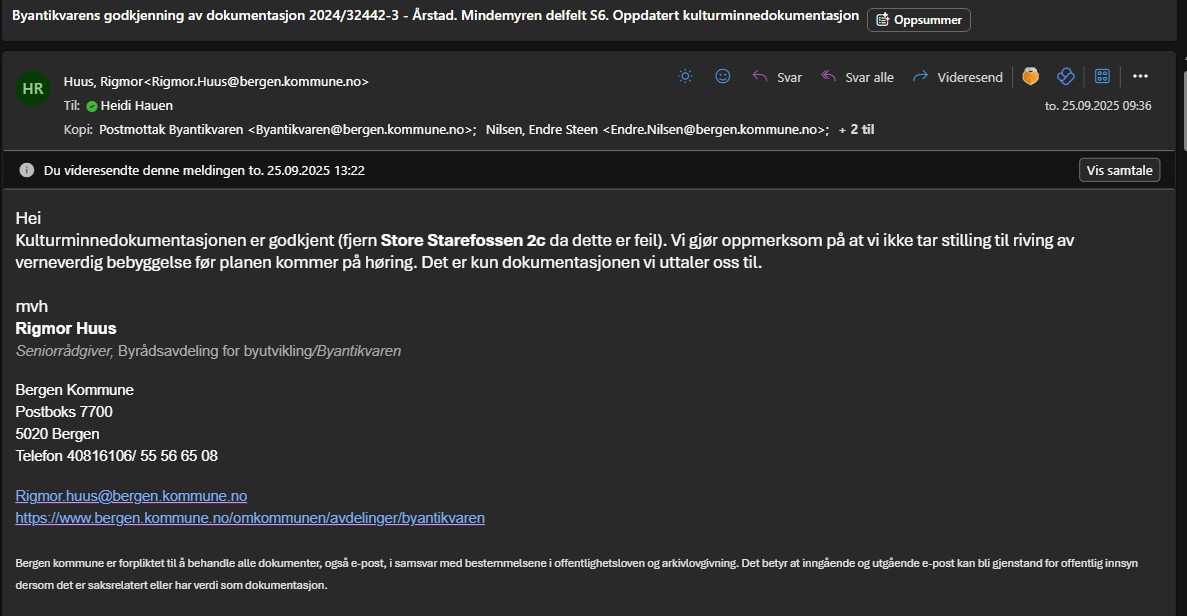
Task: Open the emoji reaction smiley
Action: pos(722,76)
